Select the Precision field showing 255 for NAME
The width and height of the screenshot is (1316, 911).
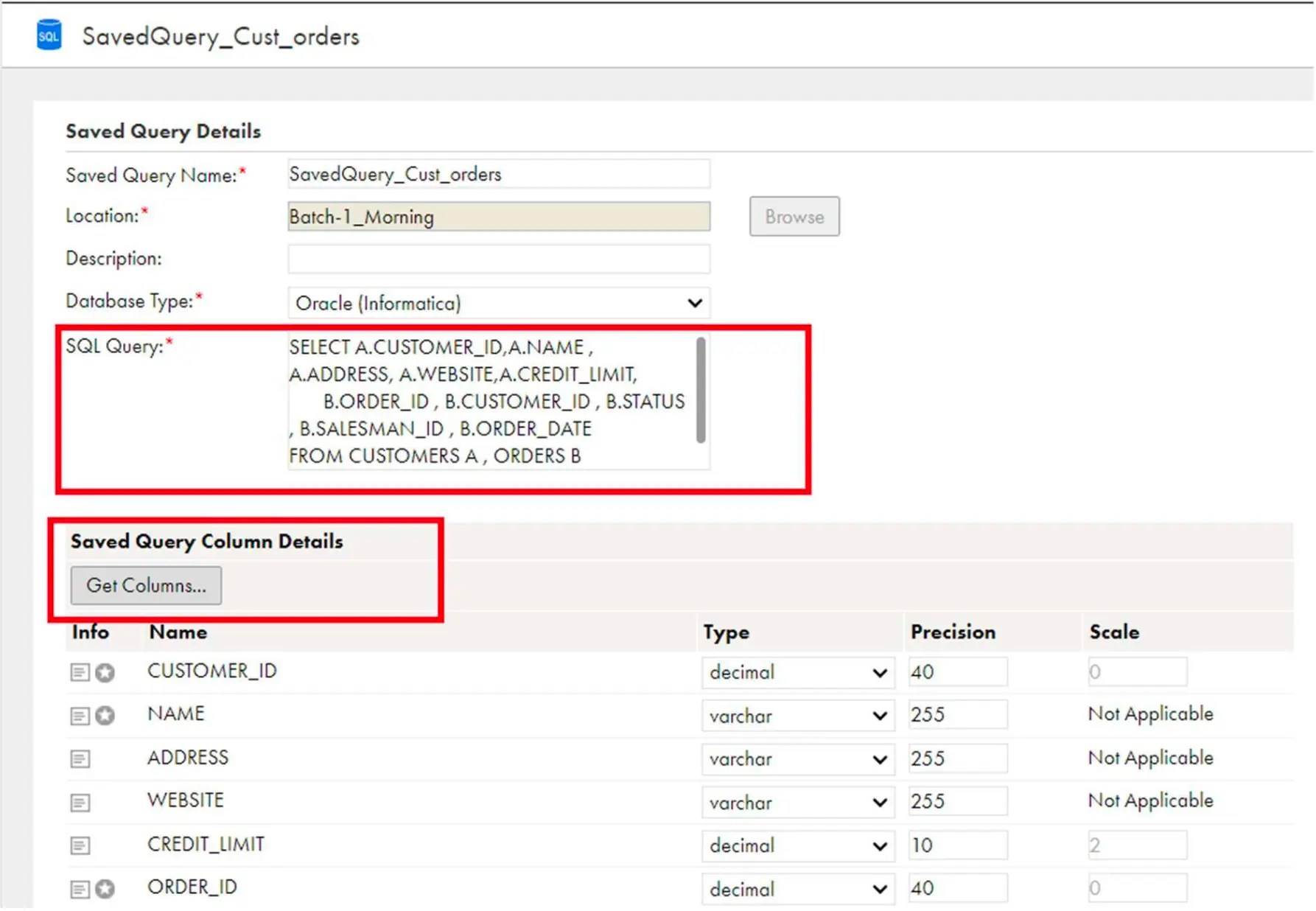coord(957,714)
